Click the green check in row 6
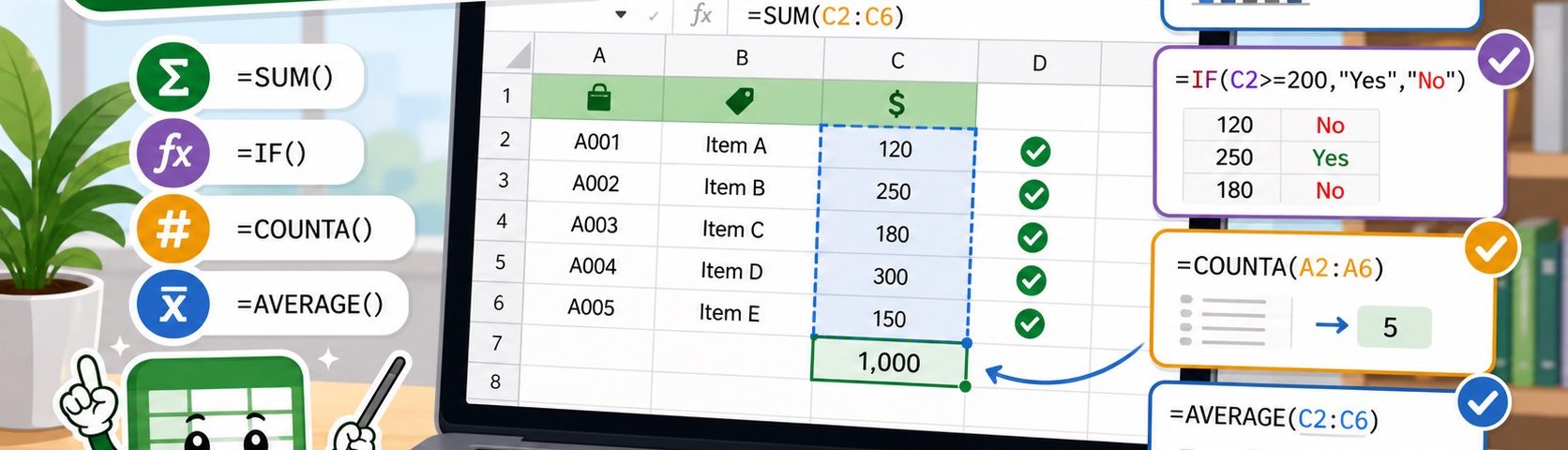The image size is (1568, 450). coord(1030,323)
